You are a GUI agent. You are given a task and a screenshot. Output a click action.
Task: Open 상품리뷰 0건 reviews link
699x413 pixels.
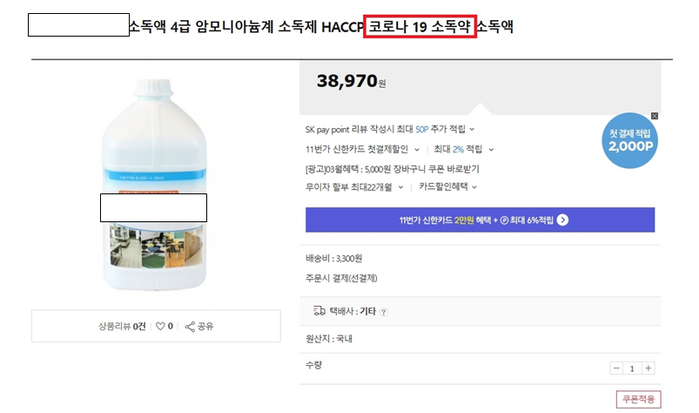(x=122, y=326)
